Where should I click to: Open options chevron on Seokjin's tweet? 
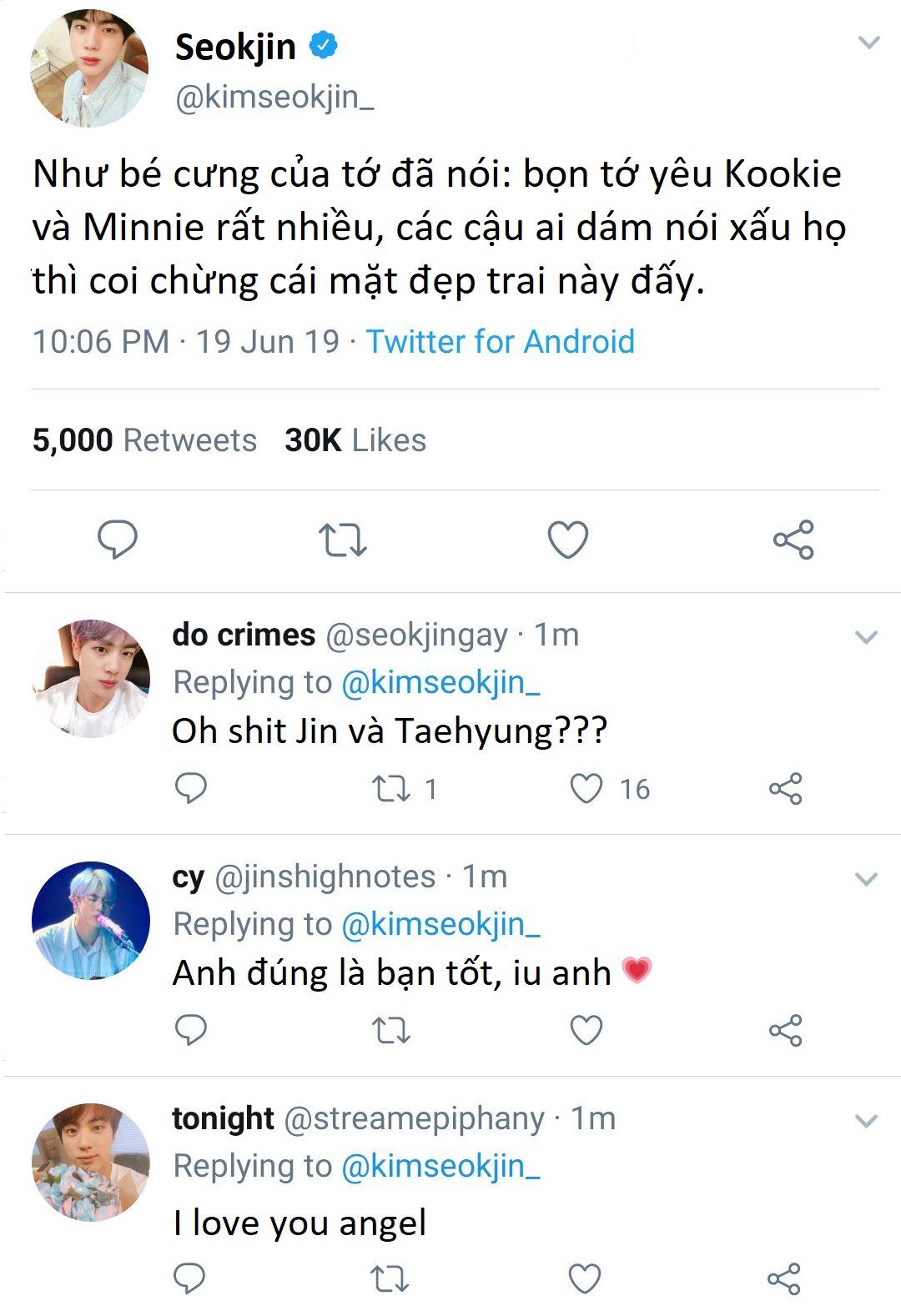tap(869, 43)
